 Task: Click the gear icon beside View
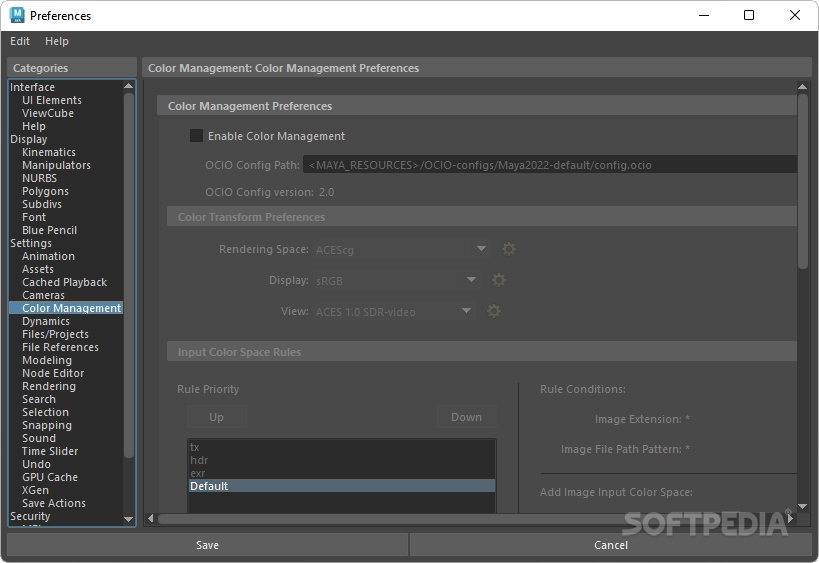tap(494, 311)
